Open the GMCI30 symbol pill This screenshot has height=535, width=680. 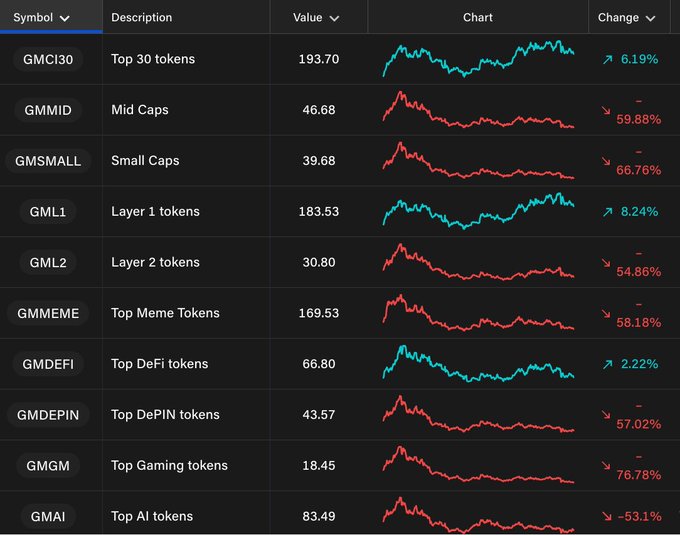pos(48,60)
